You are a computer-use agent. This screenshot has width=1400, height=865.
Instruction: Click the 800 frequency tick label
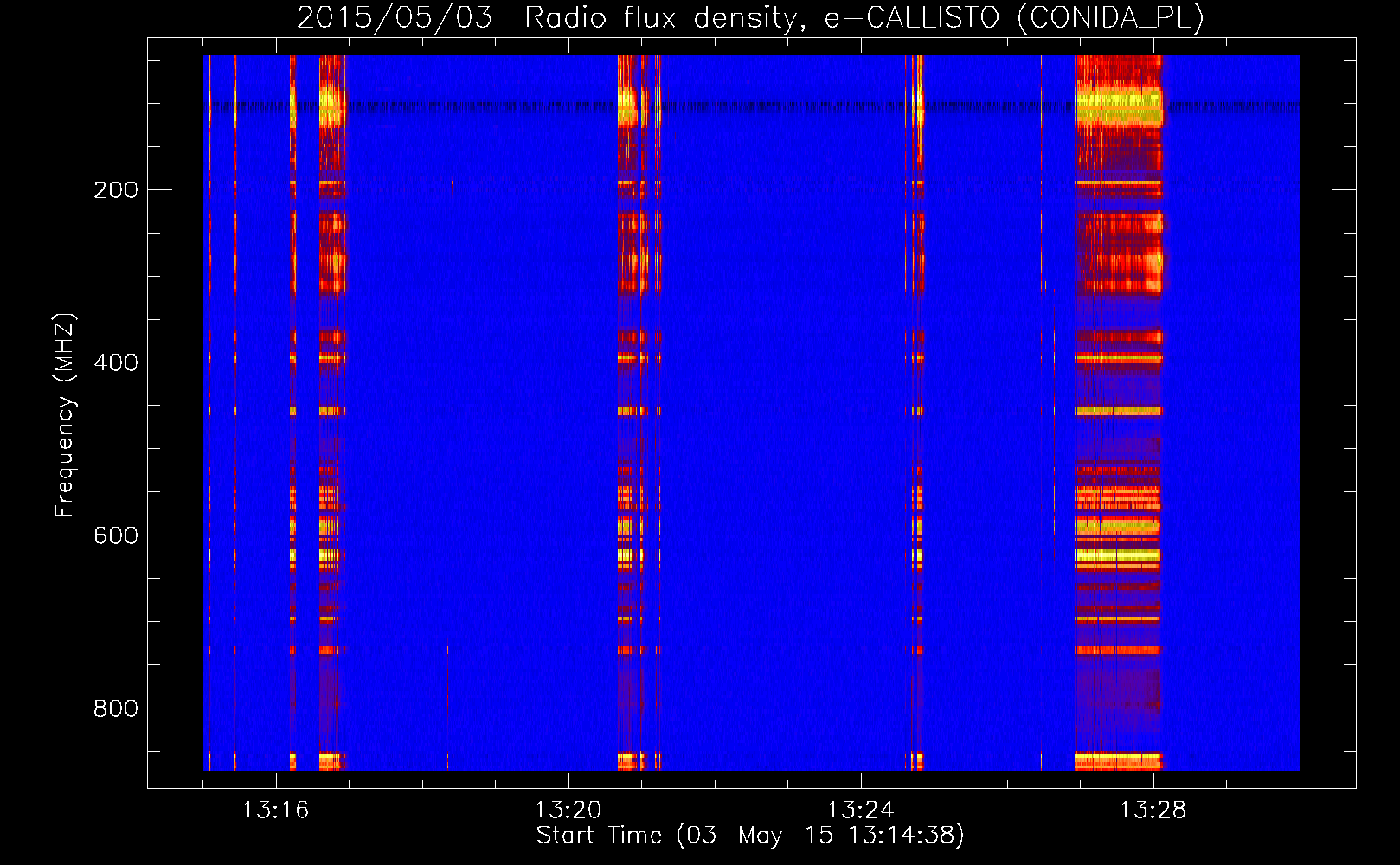coord(116,708)
